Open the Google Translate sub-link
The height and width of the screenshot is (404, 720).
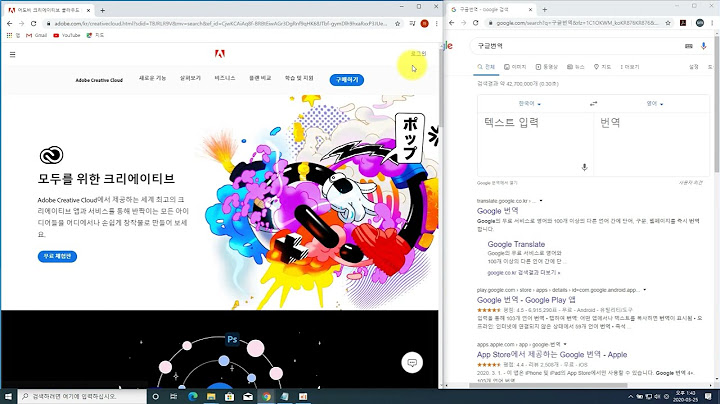[x=516, y=244]
